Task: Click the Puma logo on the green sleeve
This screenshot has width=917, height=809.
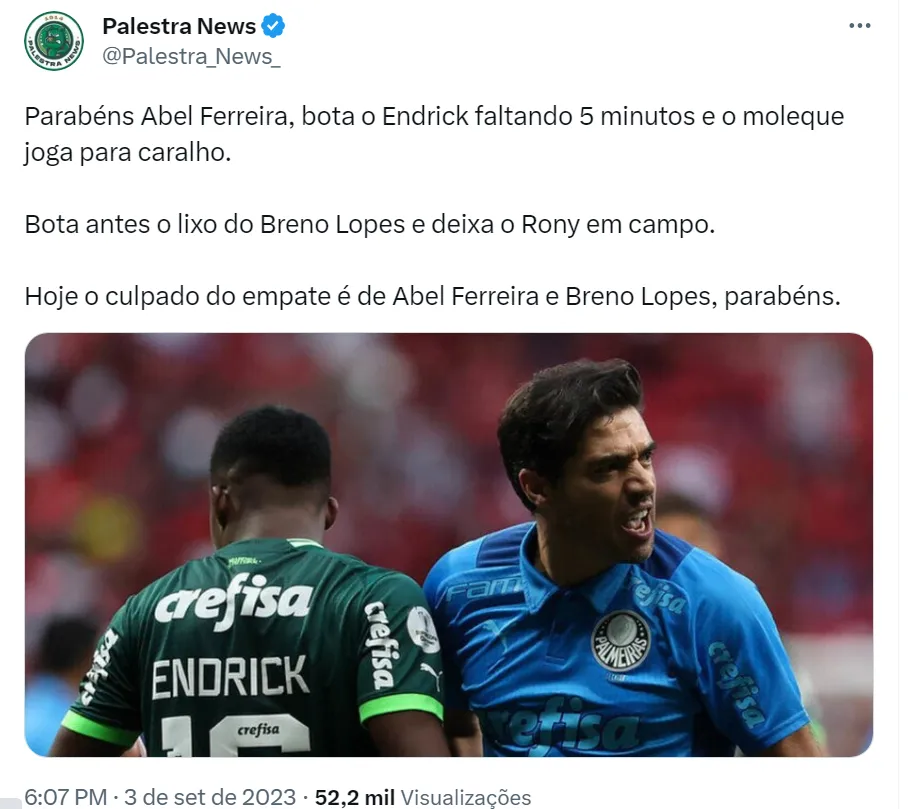Action: tap(430, 675)
